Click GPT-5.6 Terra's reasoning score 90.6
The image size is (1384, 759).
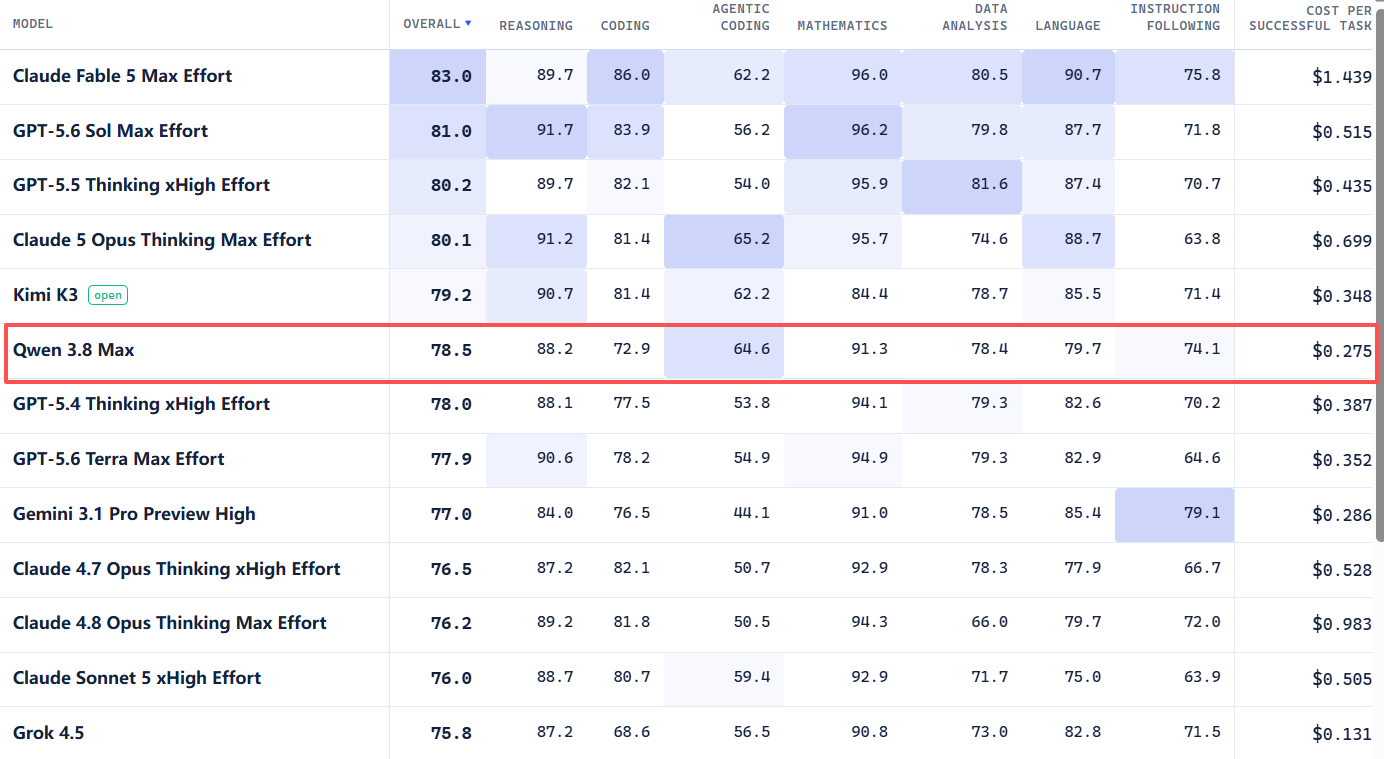tap(555, 459)
